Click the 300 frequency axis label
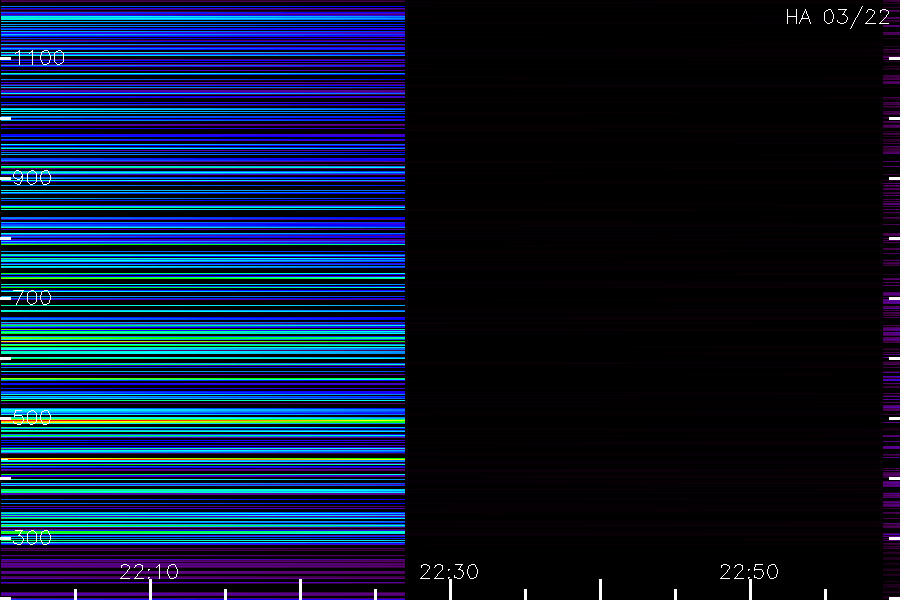Viewport: 900px width, 600px height. [x=32, y=538]
